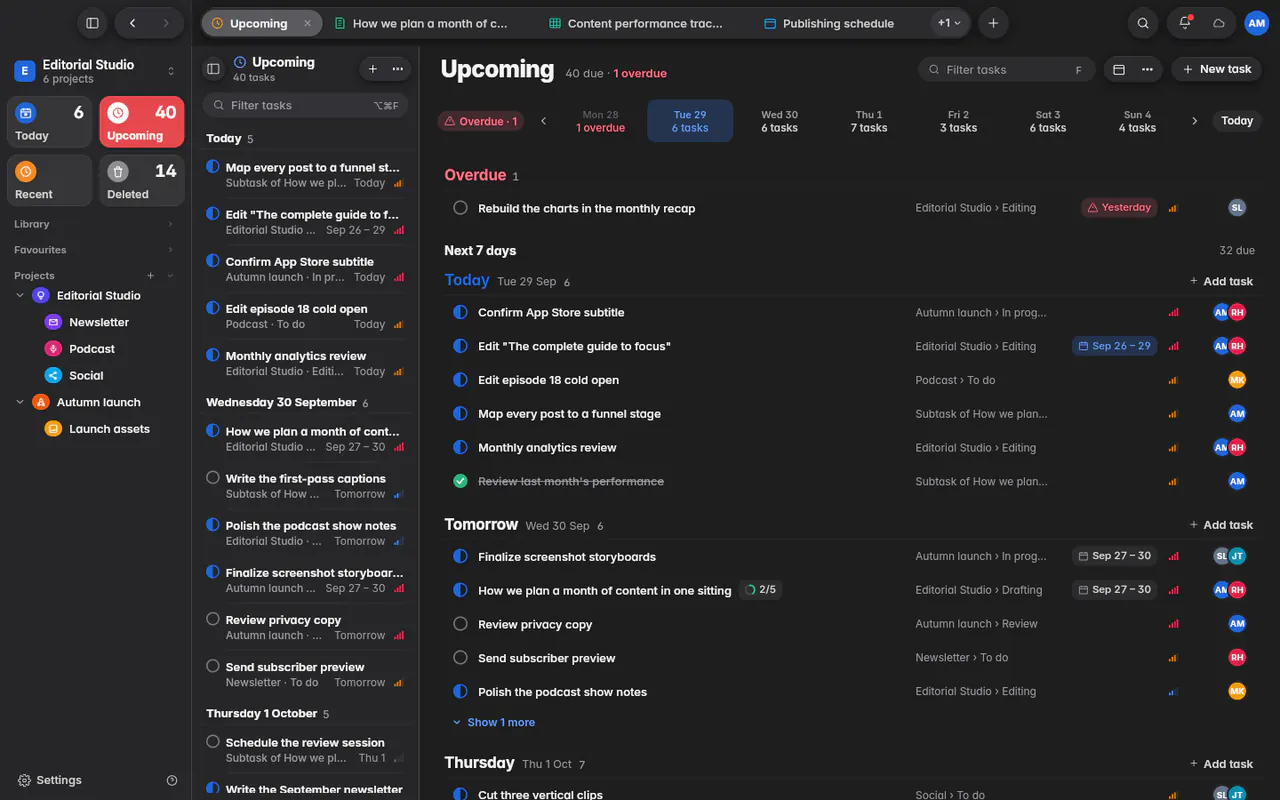Open the calendar view icon beside filter
The image size is (1280, 800).
(1119, 69)
